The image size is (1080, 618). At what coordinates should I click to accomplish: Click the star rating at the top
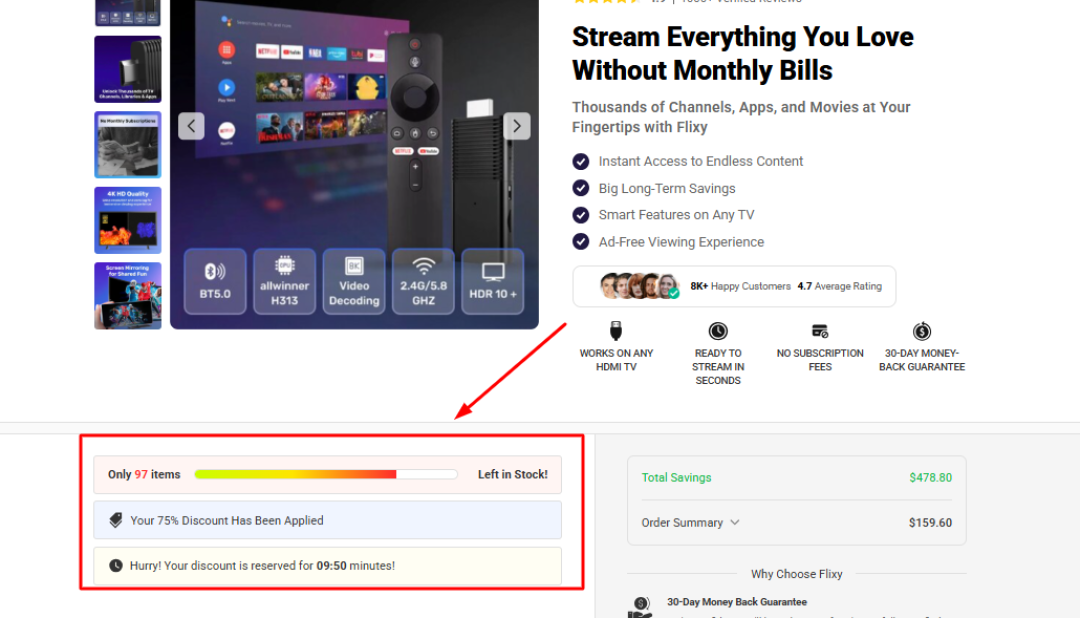[x=607, y=1]
